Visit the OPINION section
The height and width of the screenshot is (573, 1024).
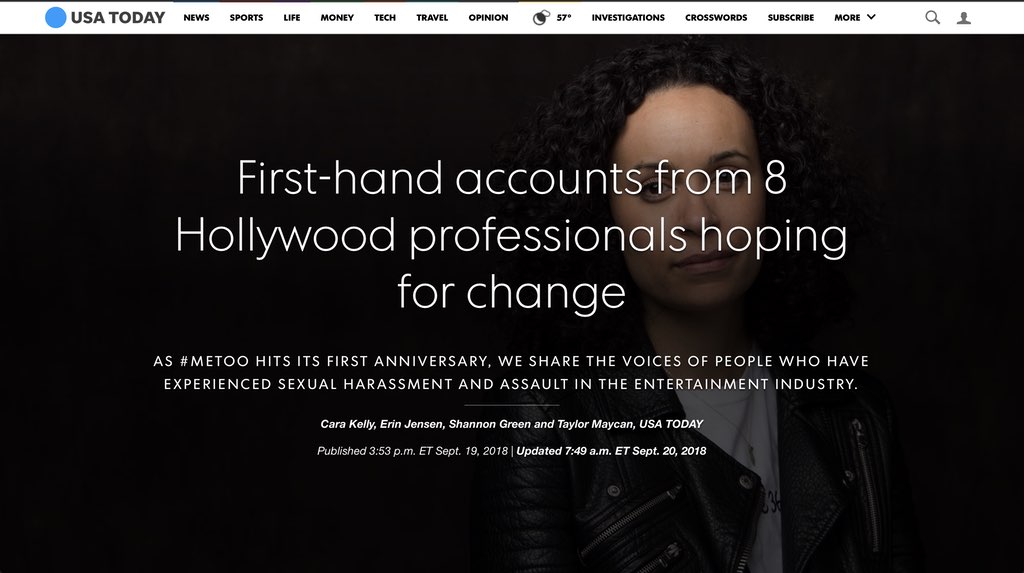(488, 18)
